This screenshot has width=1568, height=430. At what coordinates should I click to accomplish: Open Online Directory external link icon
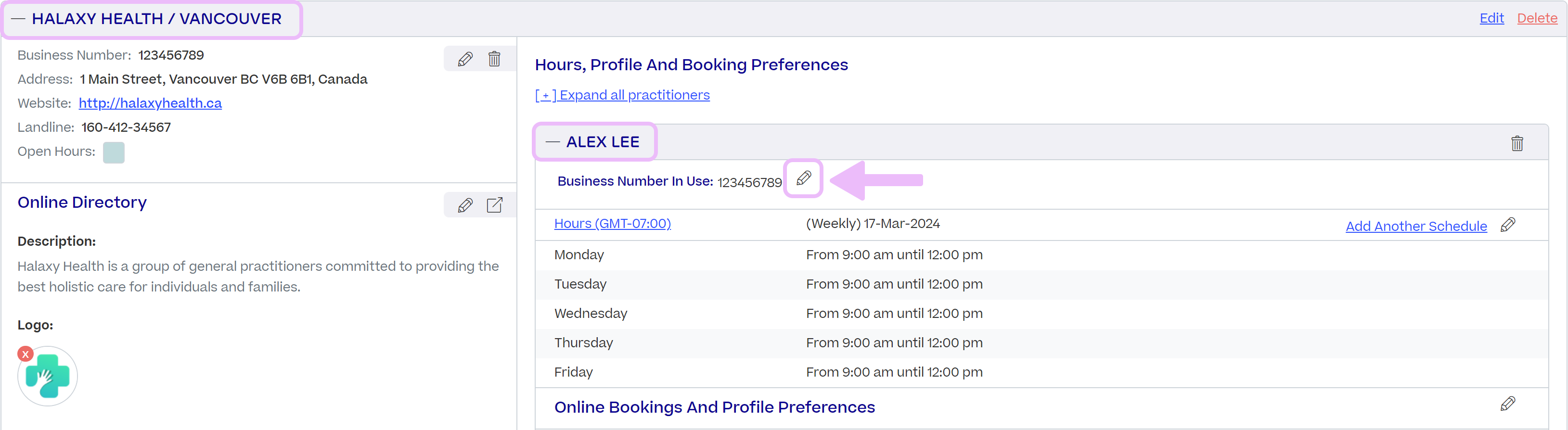tap(494, 205)
